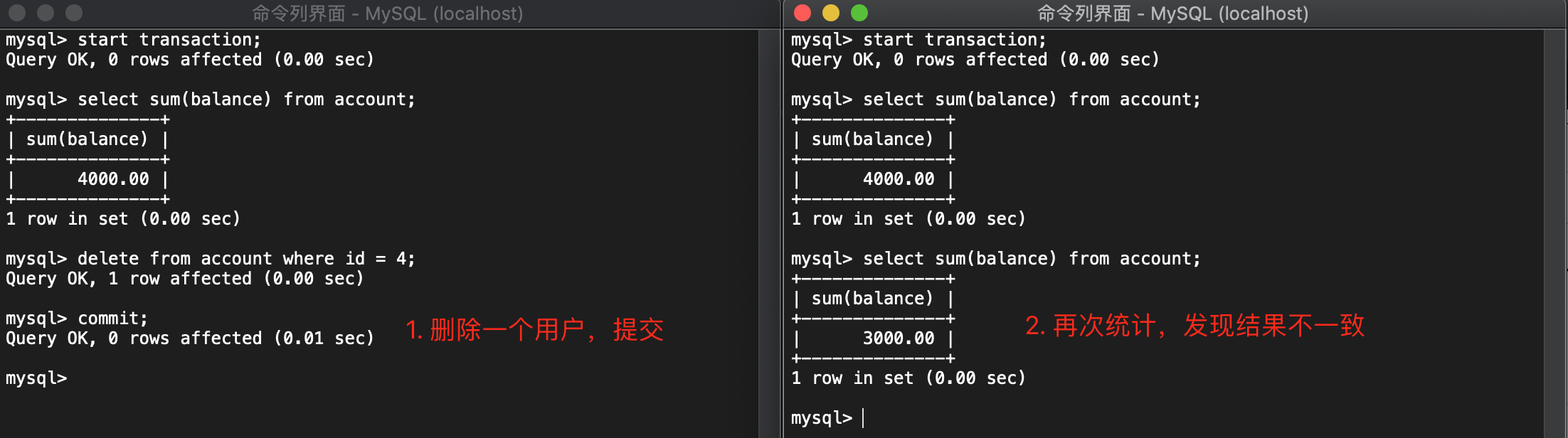Minimize the right window with yellow button

(831, 13)
